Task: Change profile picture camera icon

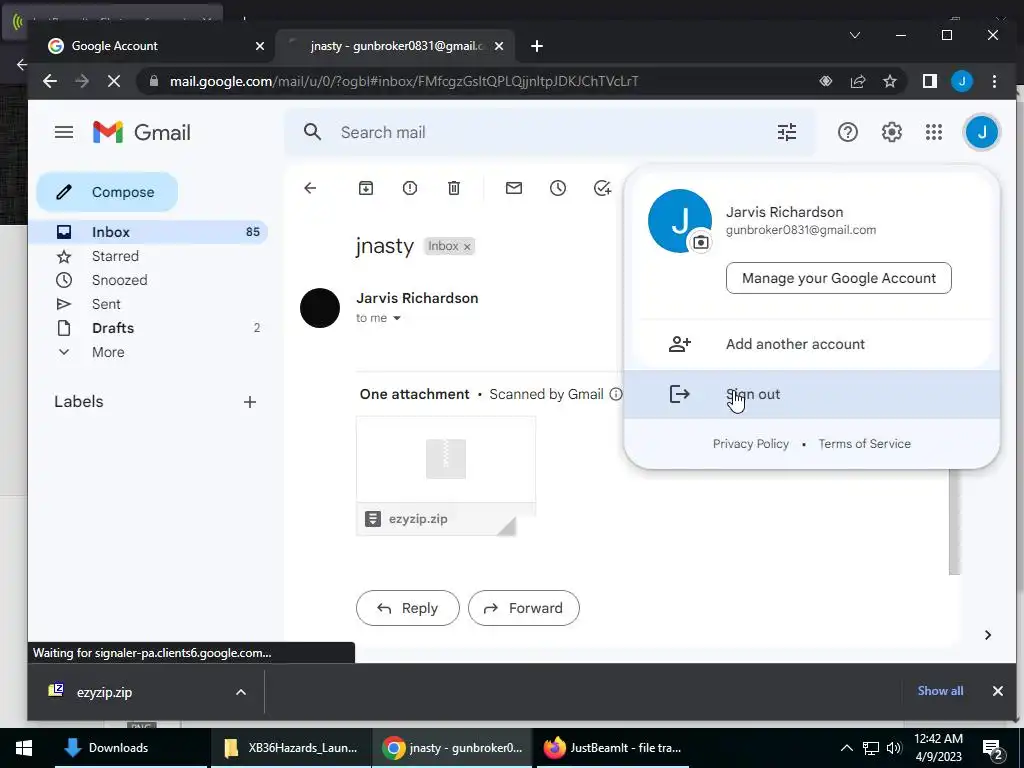Action: (x=701, y=242)
